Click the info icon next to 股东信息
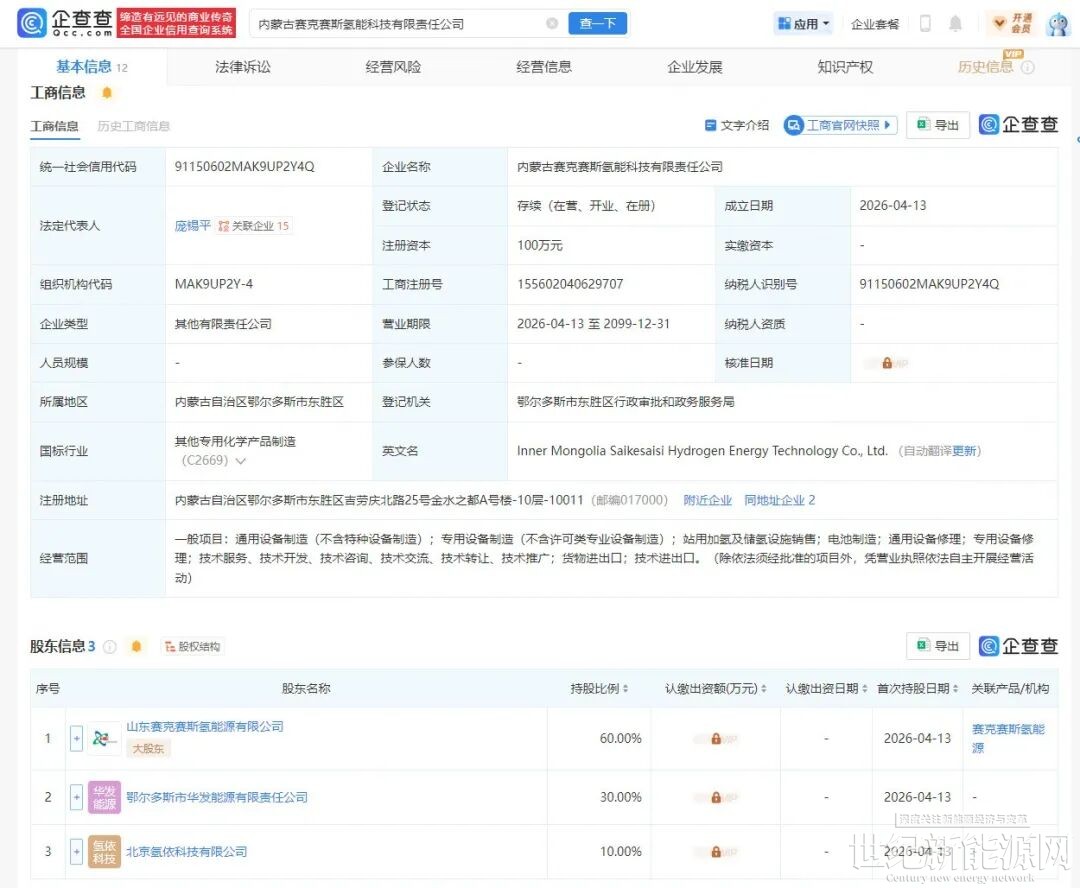Image resolution: width=1080 pixels, height=888 pixels. pos(110,647)
